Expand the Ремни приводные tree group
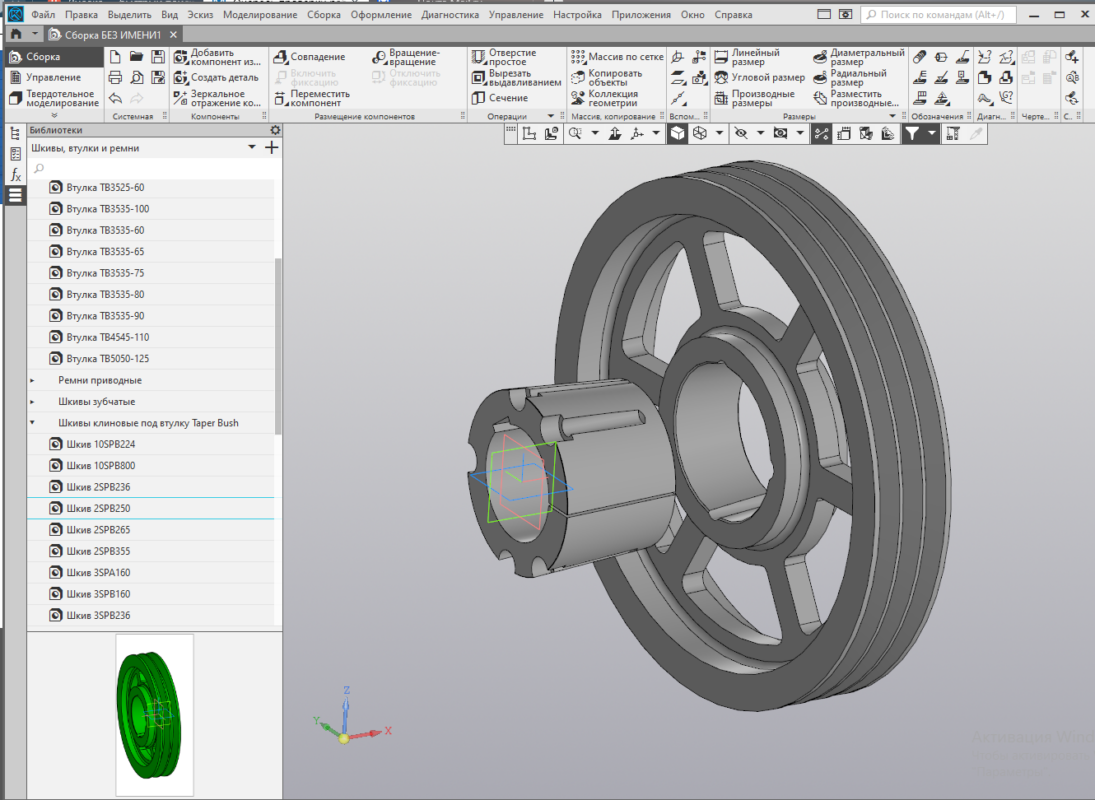This screenshot has width=1095, height=800. [x=32, y=381]
